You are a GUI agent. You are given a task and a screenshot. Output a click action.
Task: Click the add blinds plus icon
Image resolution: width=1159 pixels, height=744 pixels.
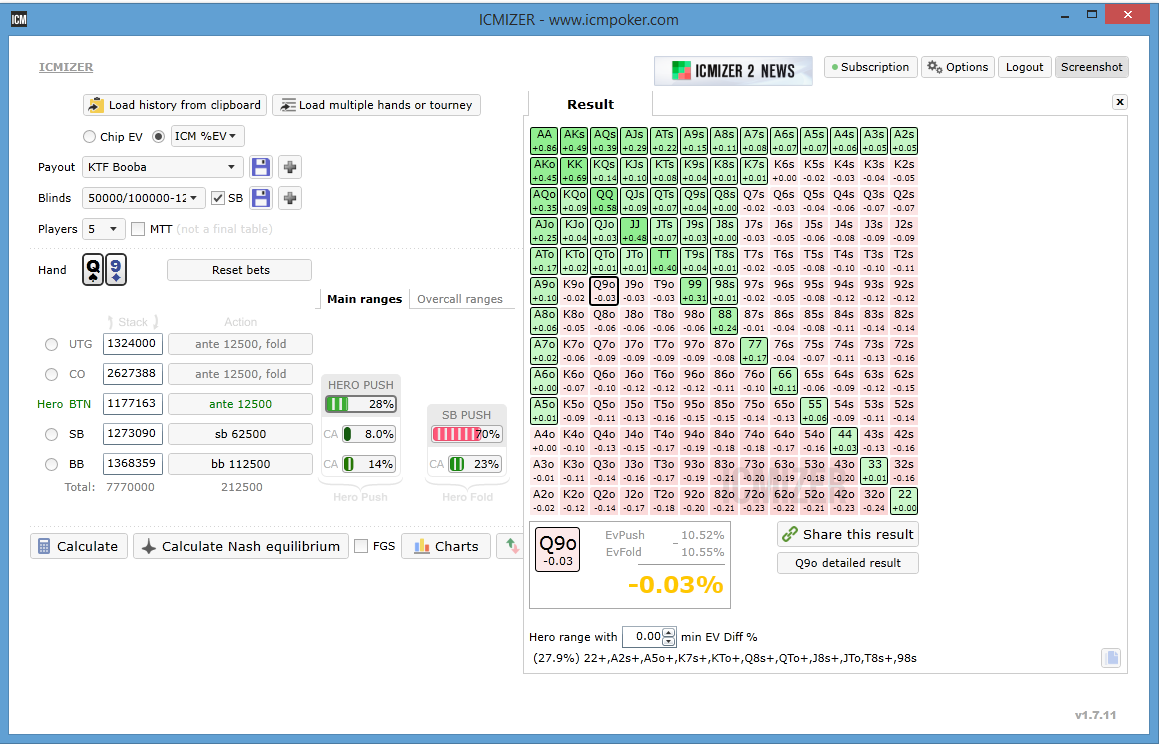290,198
